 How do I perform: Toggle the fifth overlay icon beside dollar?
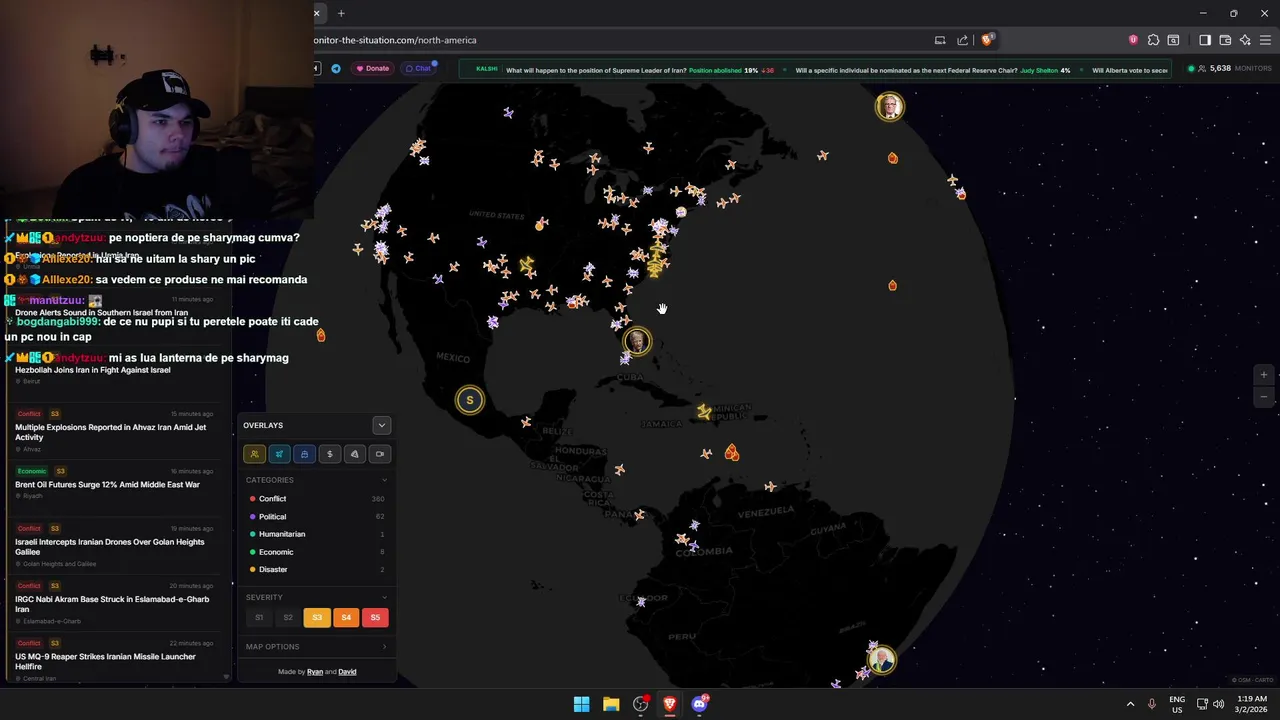pos(354,454)
